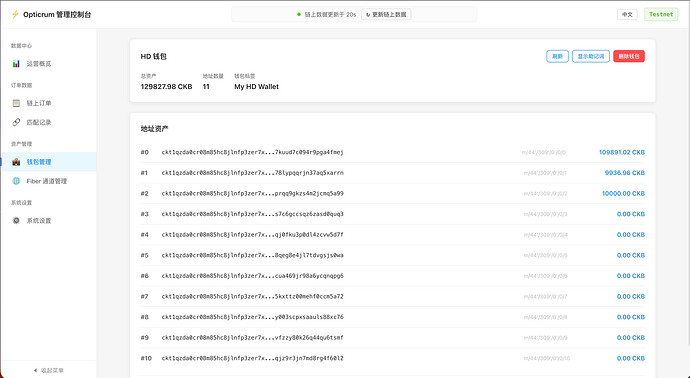
Task: Open Fiber 通道管理 via its globe icon
Action: pyautogui.click(x=16, y=181)
